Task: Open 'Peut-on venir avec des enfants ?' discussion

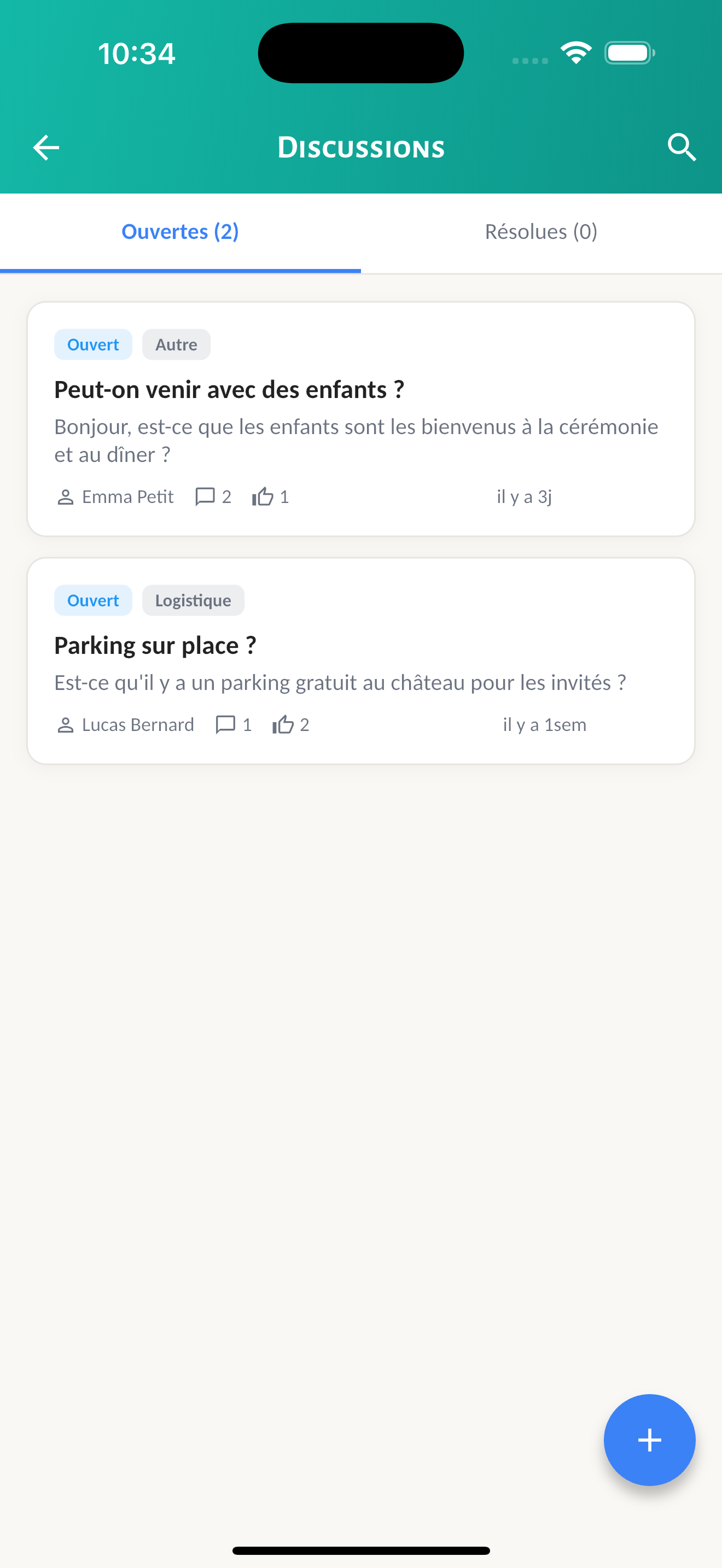Action: (x=229, y=390)
